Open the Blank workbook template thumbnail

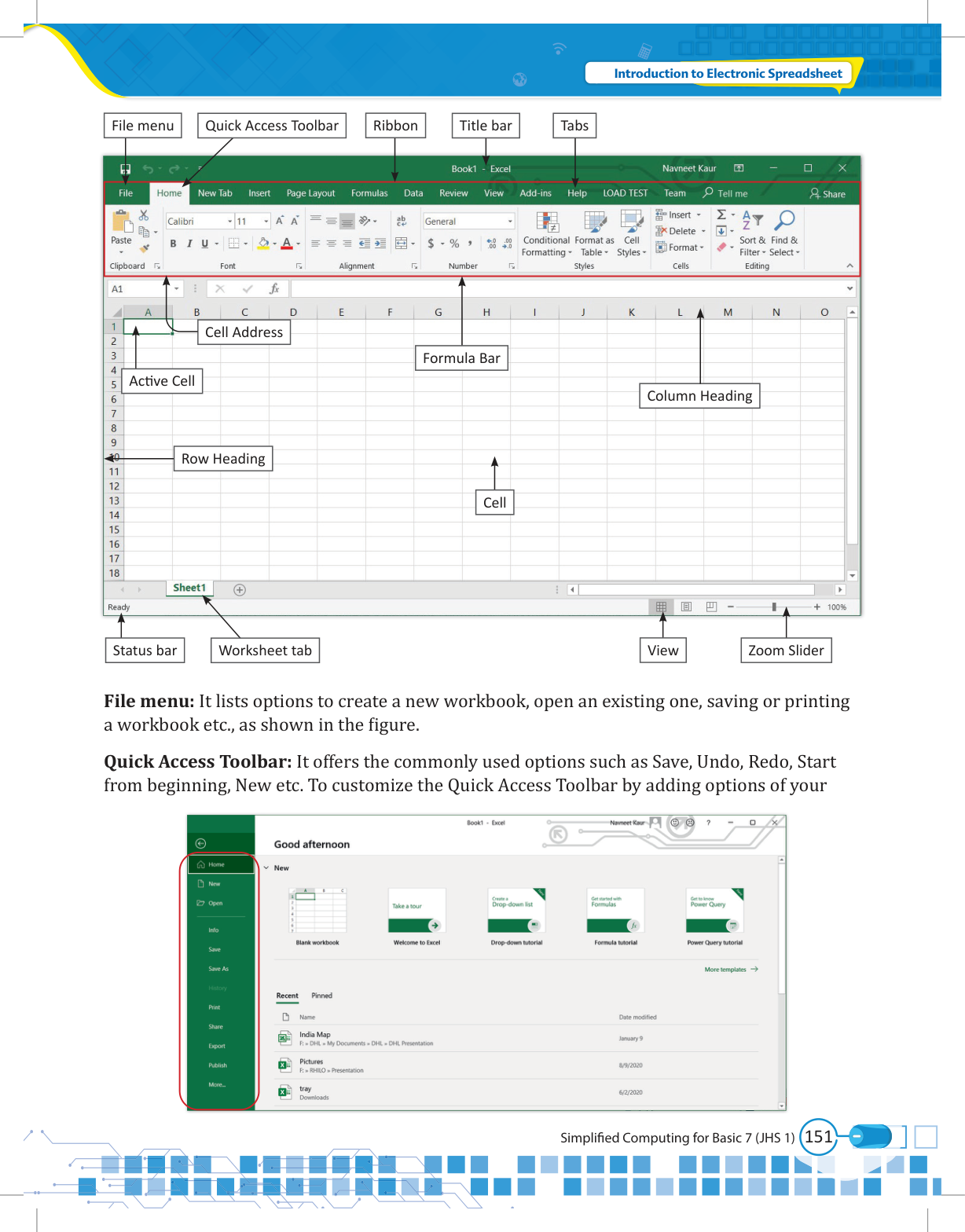317,911
